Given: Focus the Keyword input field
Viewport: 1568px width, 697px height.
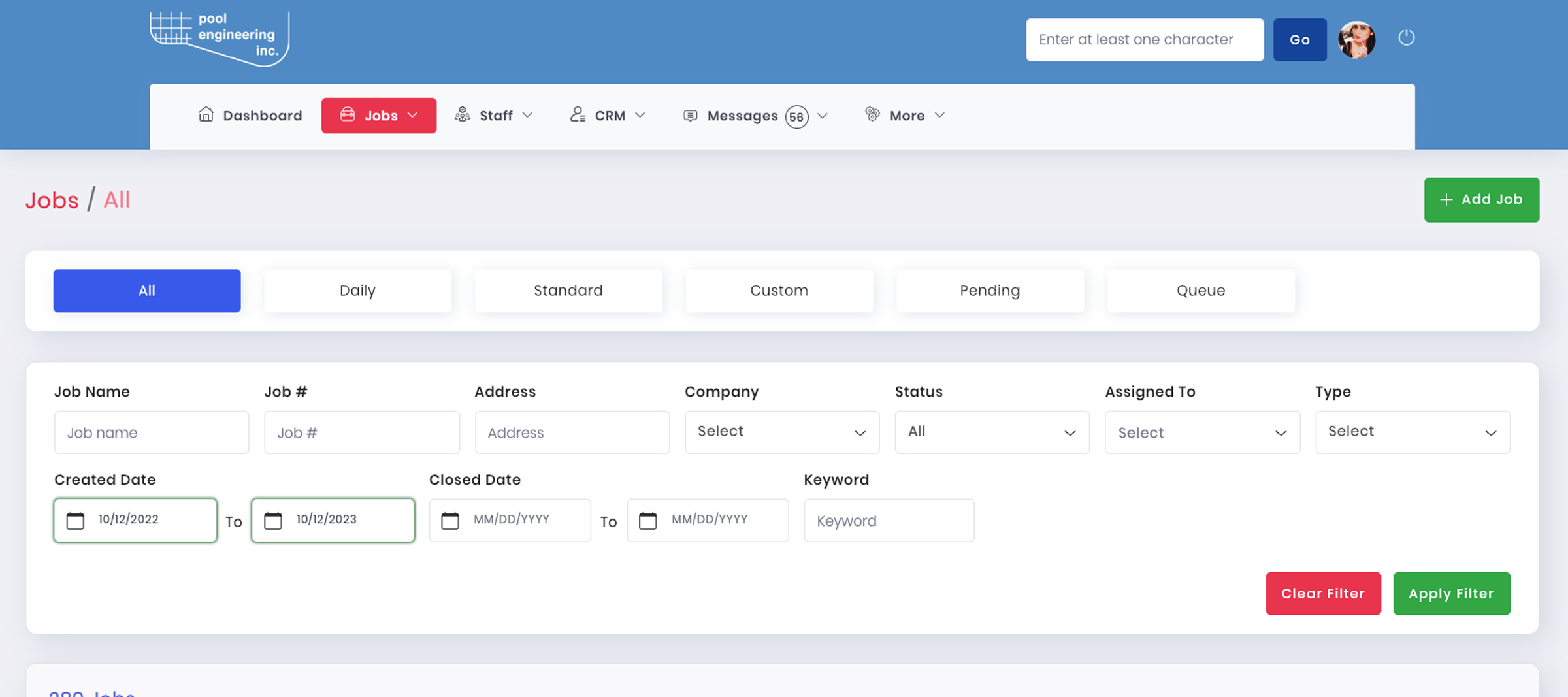Looking at the screenshot, I should tap(889, 521).
